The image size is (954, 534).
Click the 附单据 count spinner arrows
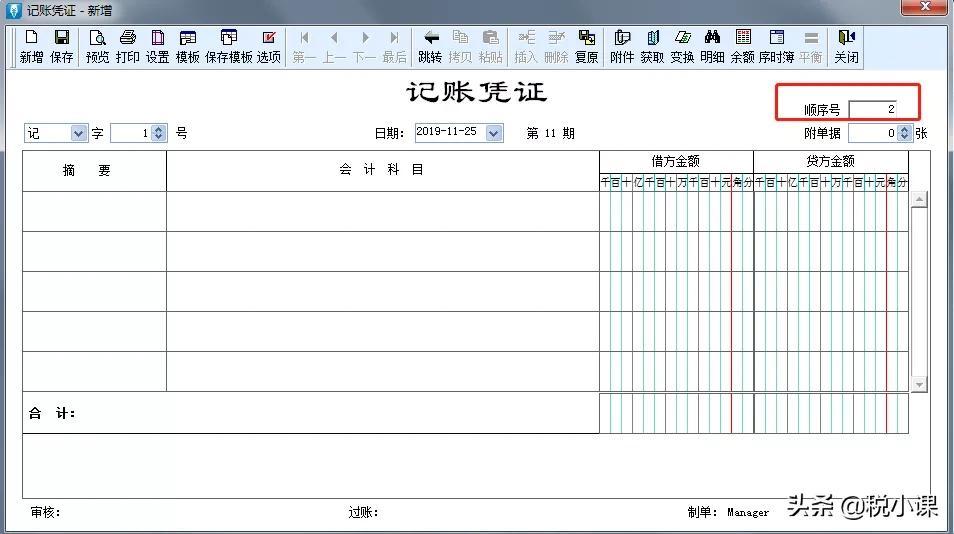click(x=905, y=133)
